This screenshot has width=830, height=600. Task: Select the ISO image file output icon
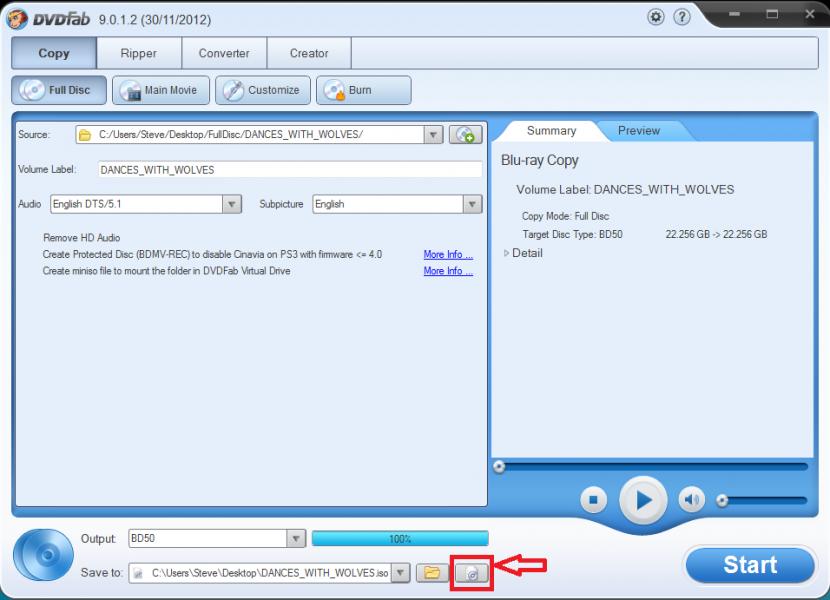point(472,573)
